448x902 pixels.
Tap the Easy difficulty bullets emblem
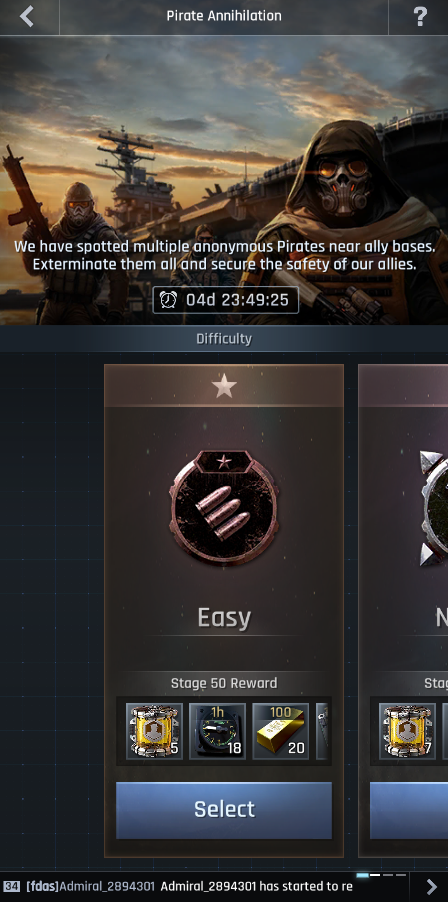click(x=224, y=507)
